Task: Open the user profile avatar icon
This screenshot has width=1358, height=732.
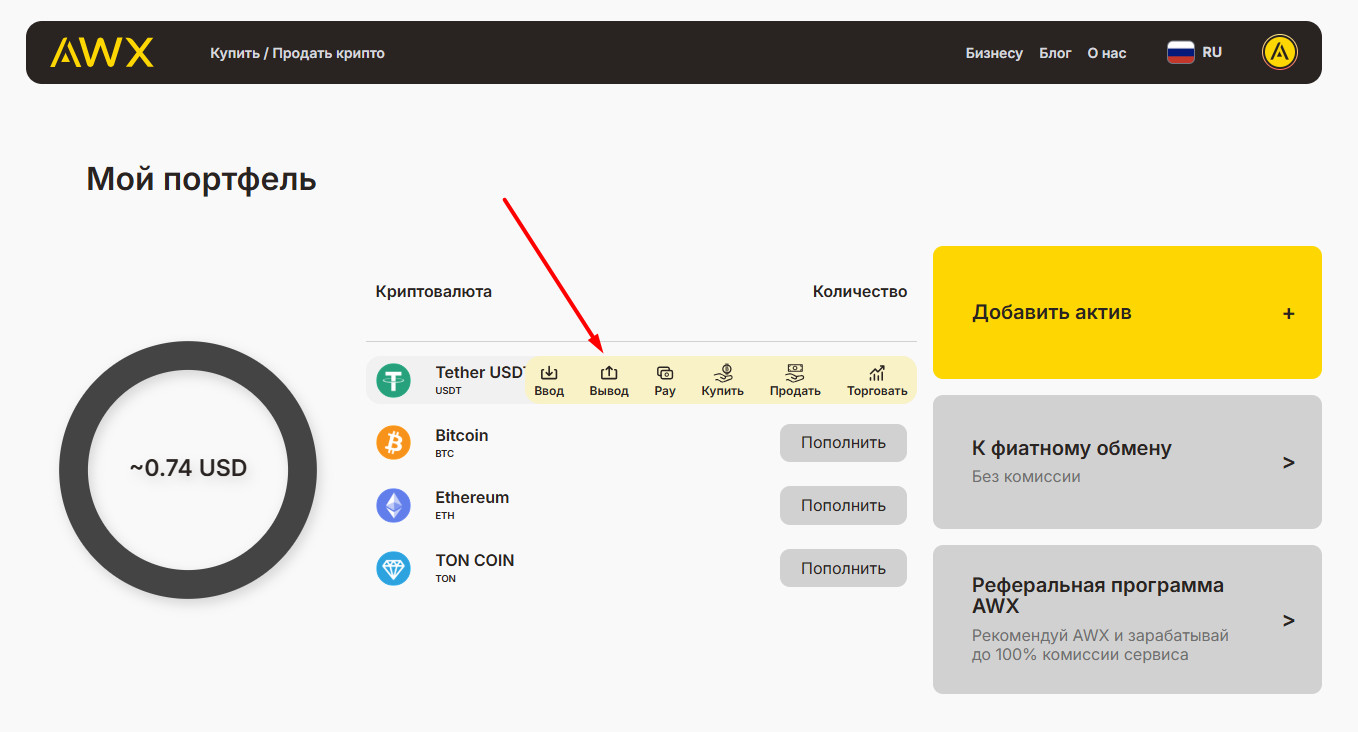Action: 1280,52
